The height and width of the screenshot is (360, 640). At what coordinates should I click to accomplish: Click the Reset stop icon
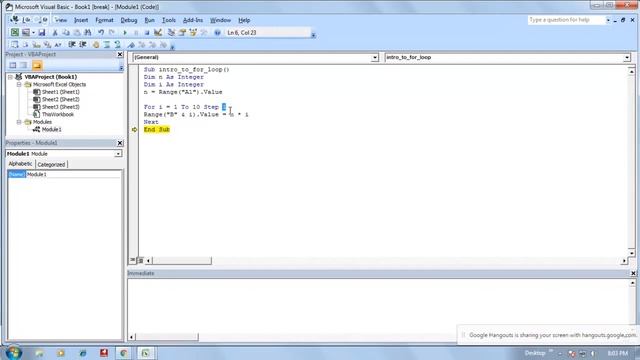(x=147, y=32)
